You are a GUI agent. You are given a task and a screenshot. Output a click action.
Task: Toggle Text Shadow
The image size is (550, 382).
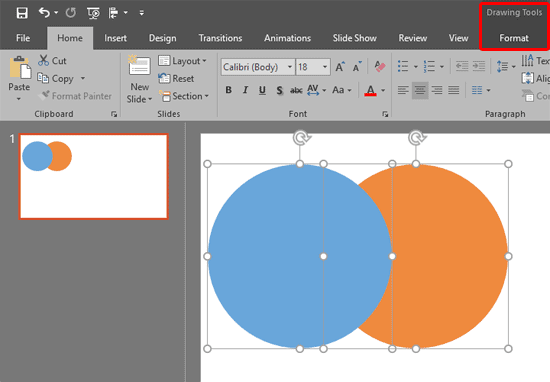279,91
